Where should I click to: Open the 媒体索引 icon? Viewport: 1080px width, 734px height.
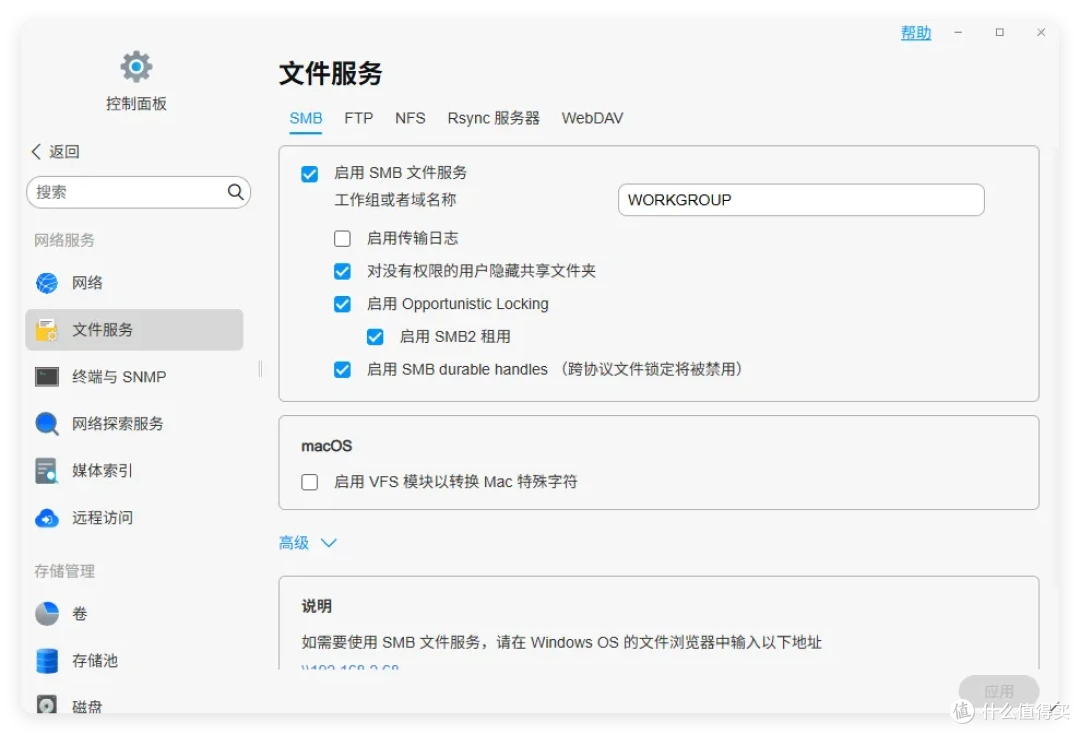tap(47, 471)
